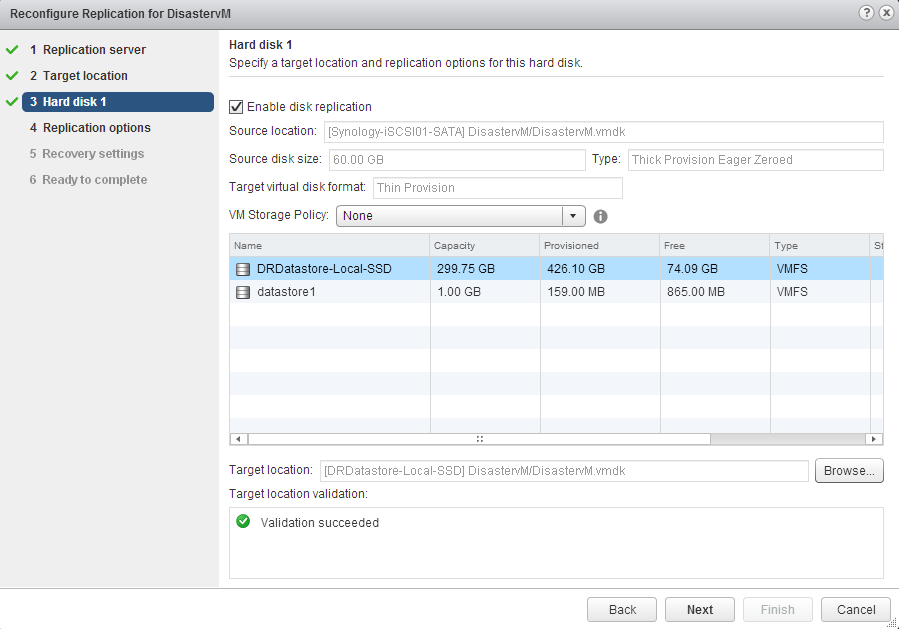Click the DRDatastore-Local-SSD datastore icon
The height and width of the screenshot is (629, 899).
[x=243, y=269]
